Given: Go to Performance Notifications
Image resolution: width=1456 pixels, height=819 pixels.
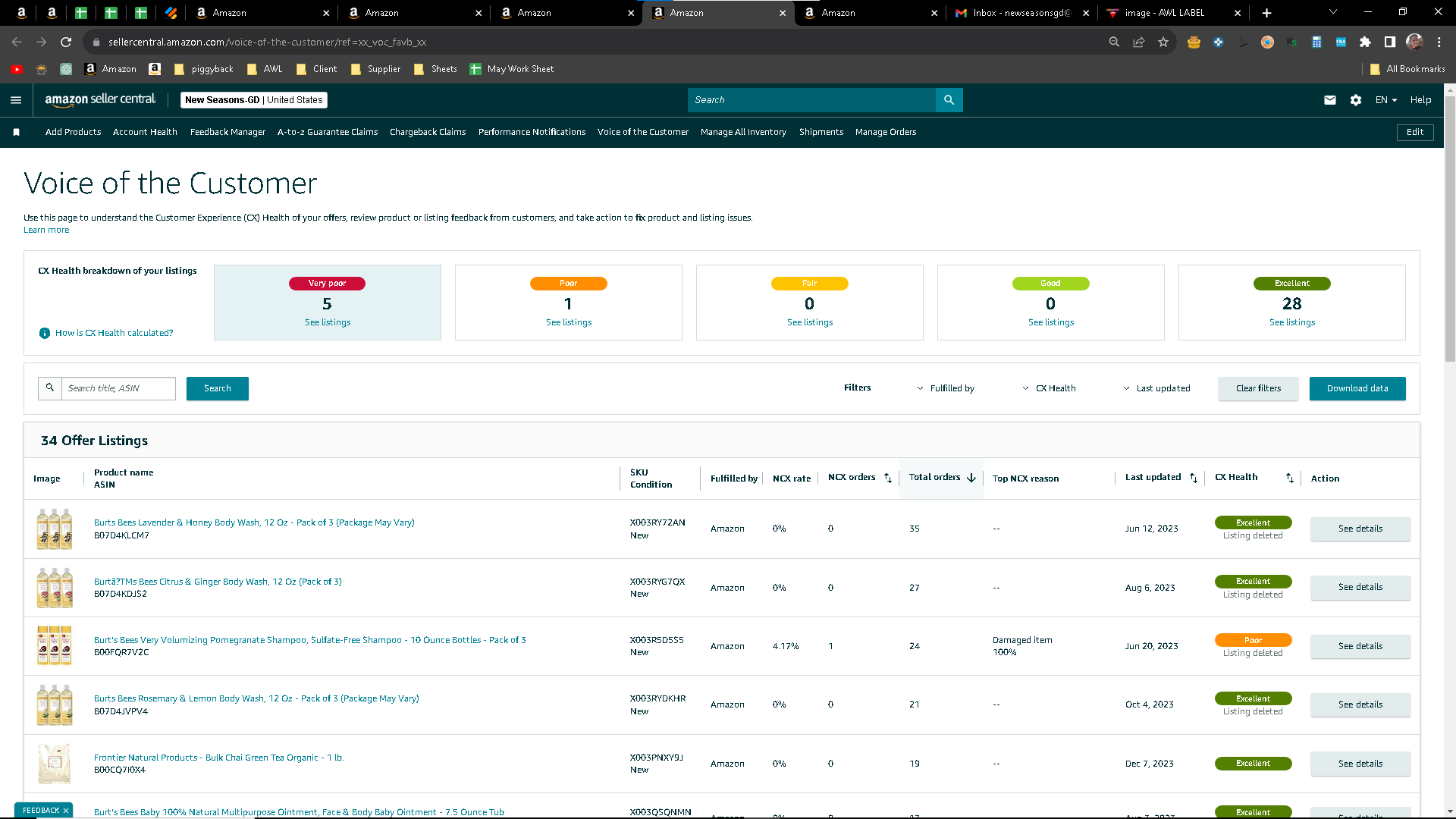Looking at the screenshot, I should tap(532, 133).
